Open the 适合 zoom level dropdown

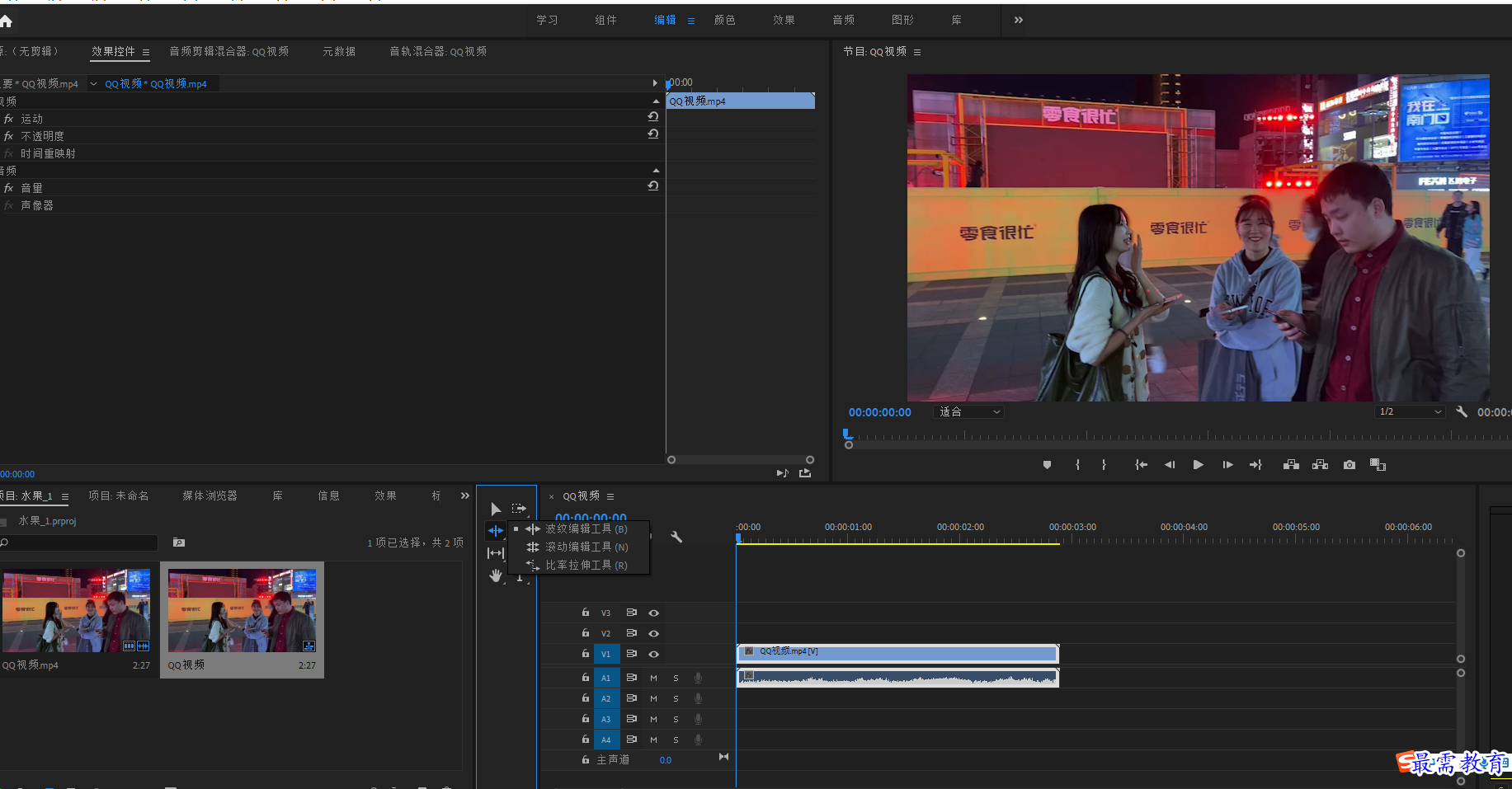(x=968, y=411)
